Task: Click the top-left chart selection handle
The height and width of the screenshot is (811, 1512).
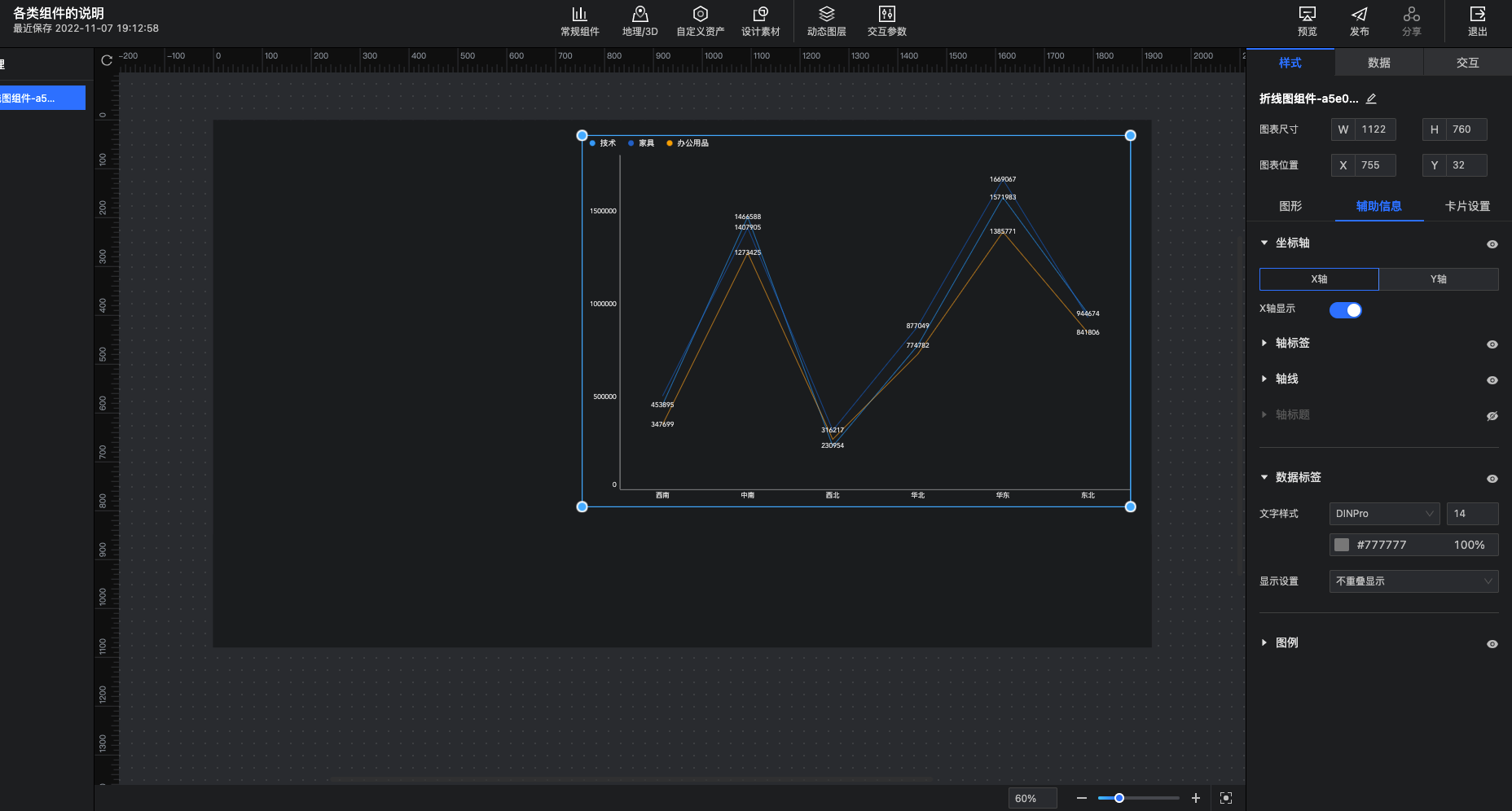Action: 582,135
